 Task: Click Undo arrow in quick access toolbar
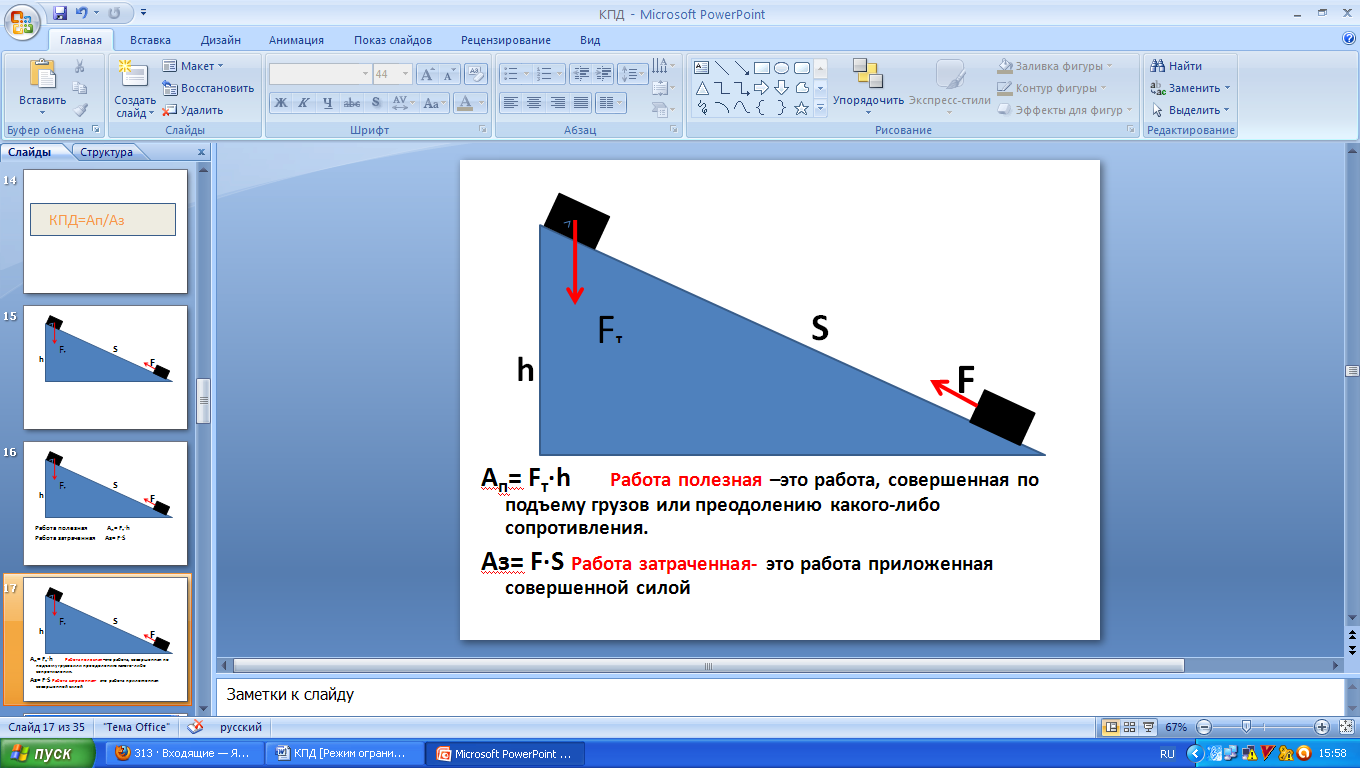tap(80, 13)
